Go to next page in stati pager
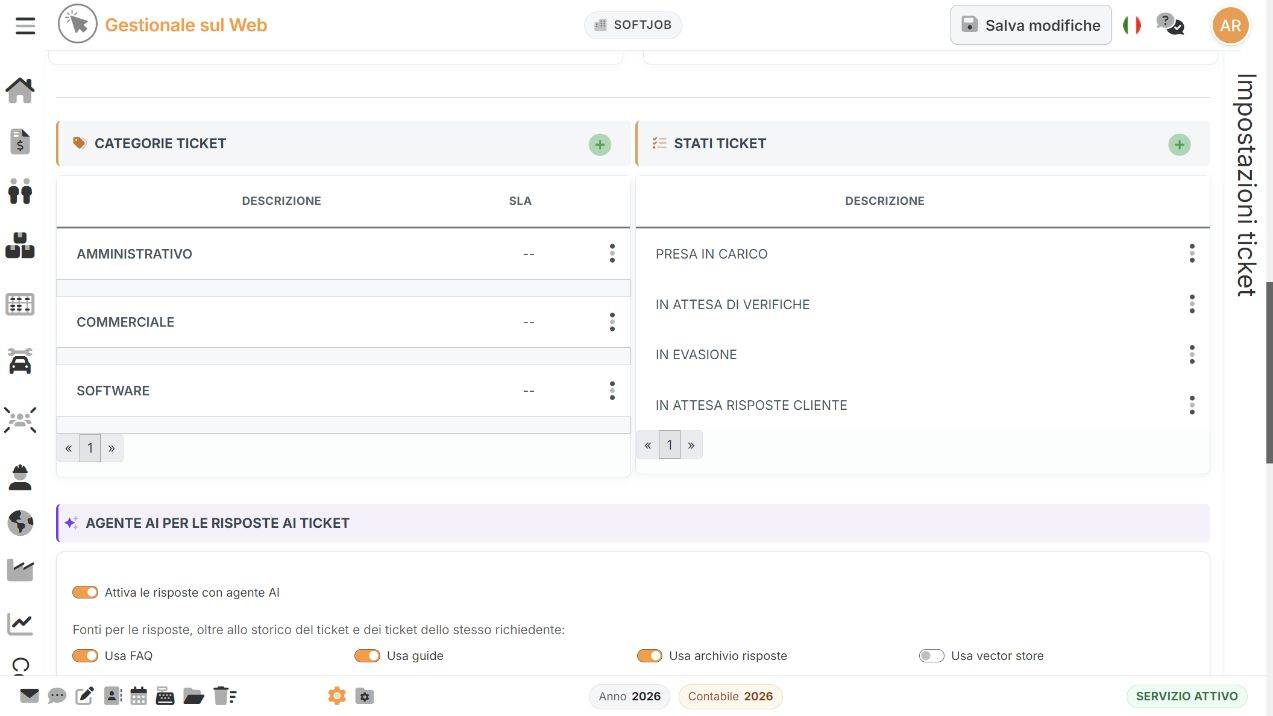The image size is (1273, 716). click(x=692, y=445)
